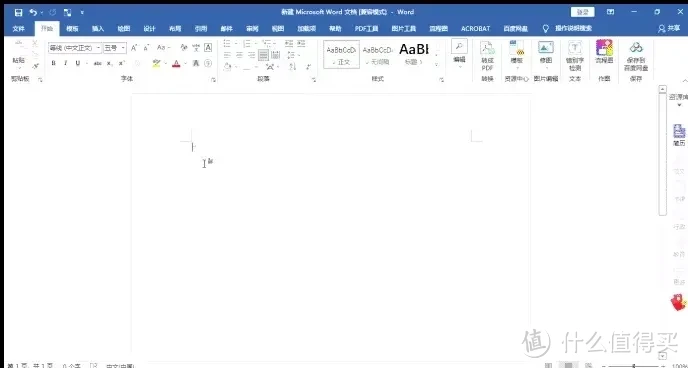
Task: Toggle bold formatting
Action: (54, 63)
